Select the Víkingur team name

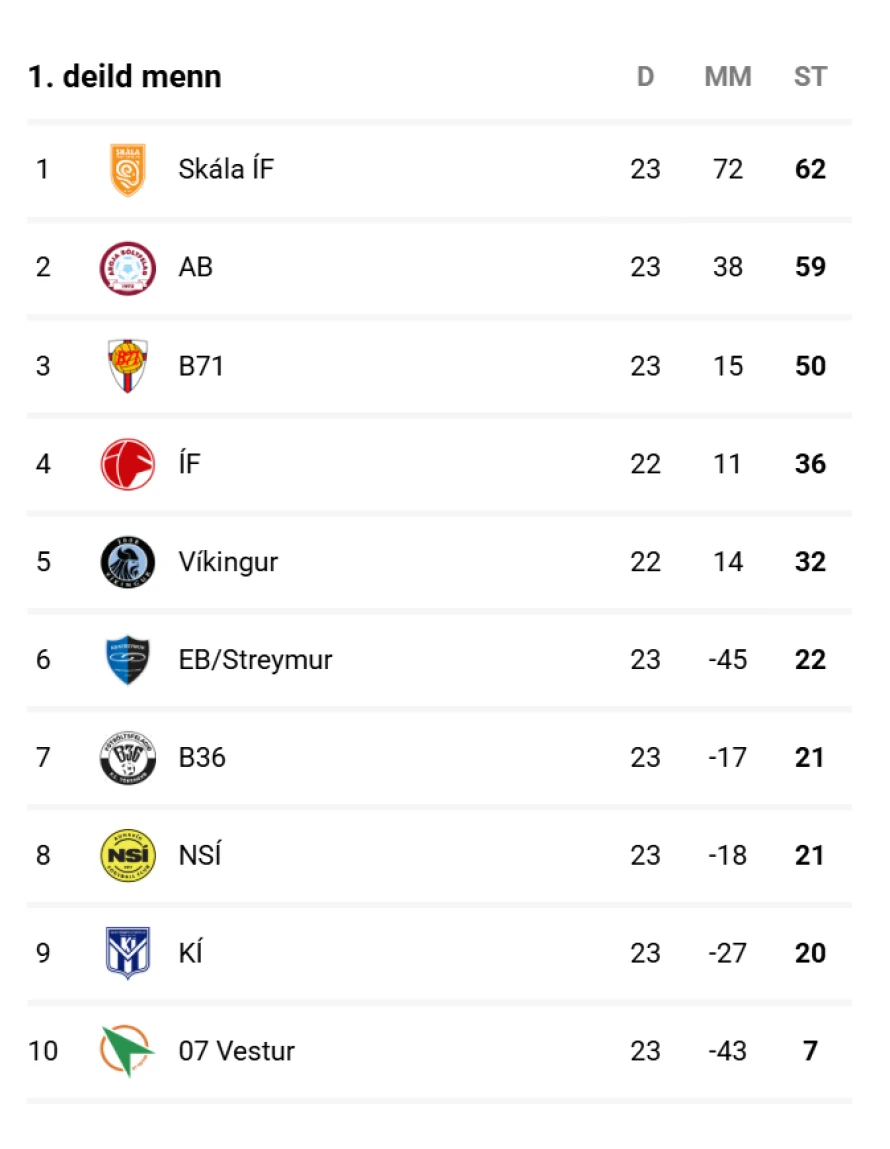(229, 562)
